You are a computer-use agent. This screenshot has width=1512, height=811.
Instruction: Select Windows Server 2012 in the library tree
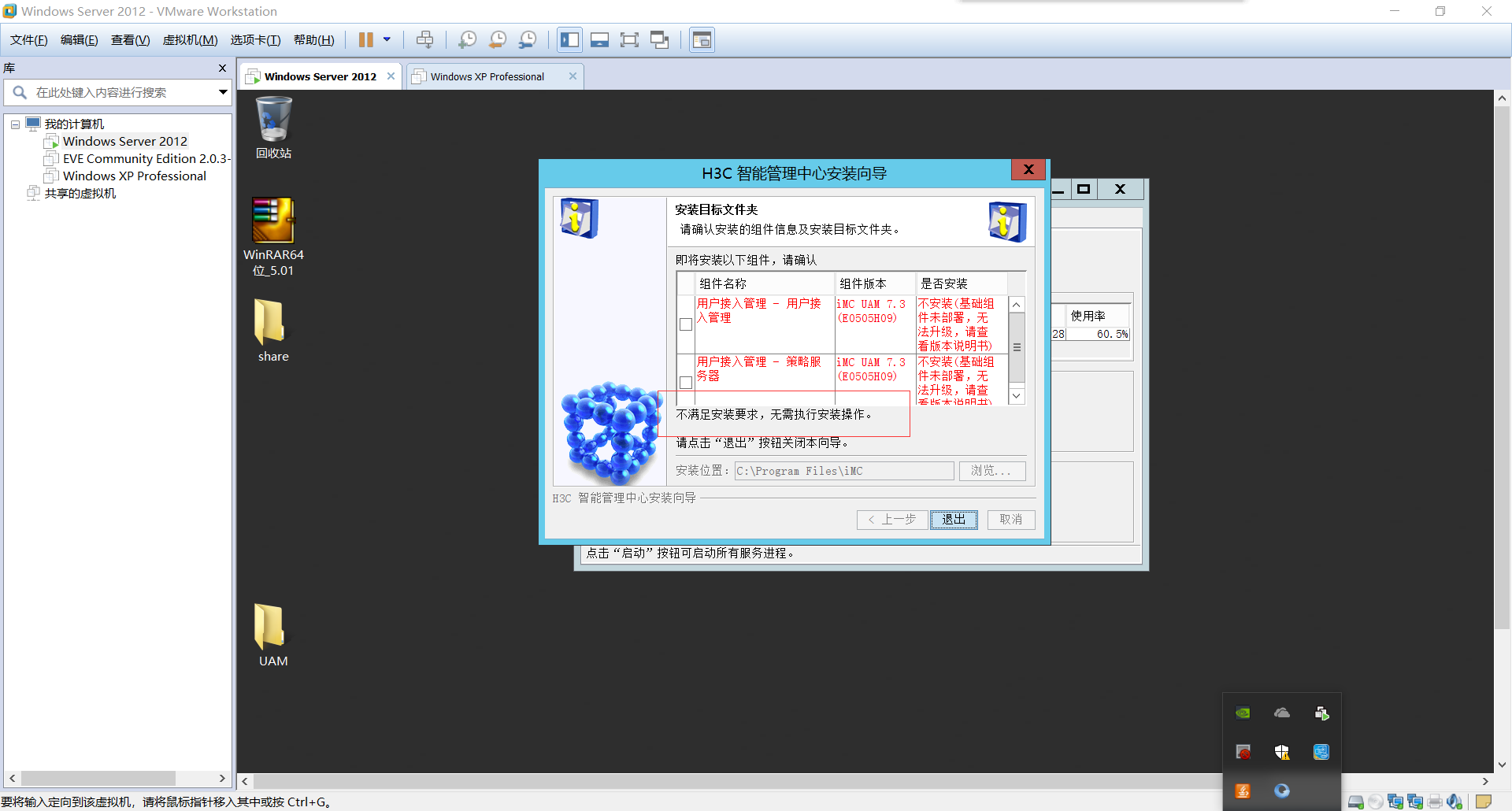[125, 142]
